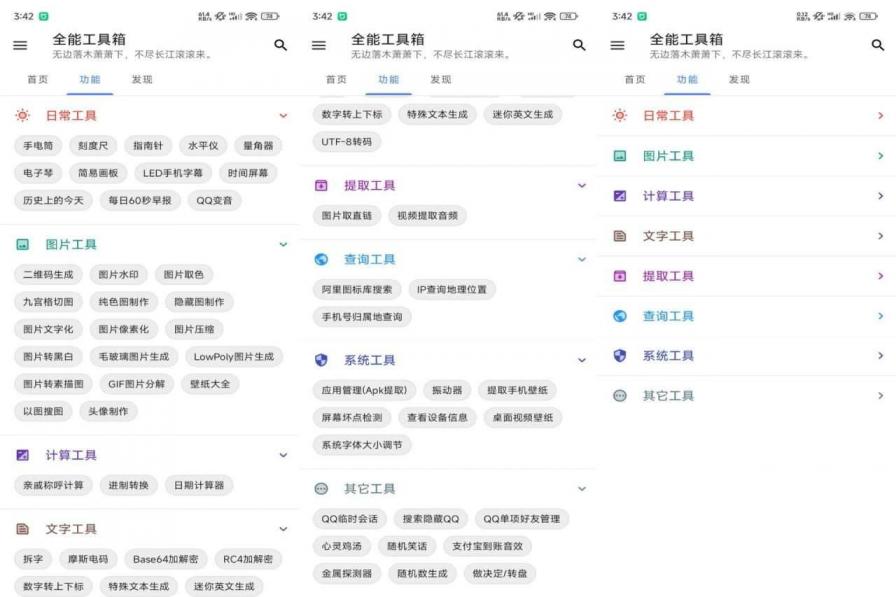Open 每日60秒早报 news tool
The image size is (896, 597).
click(x=140, y=201)
